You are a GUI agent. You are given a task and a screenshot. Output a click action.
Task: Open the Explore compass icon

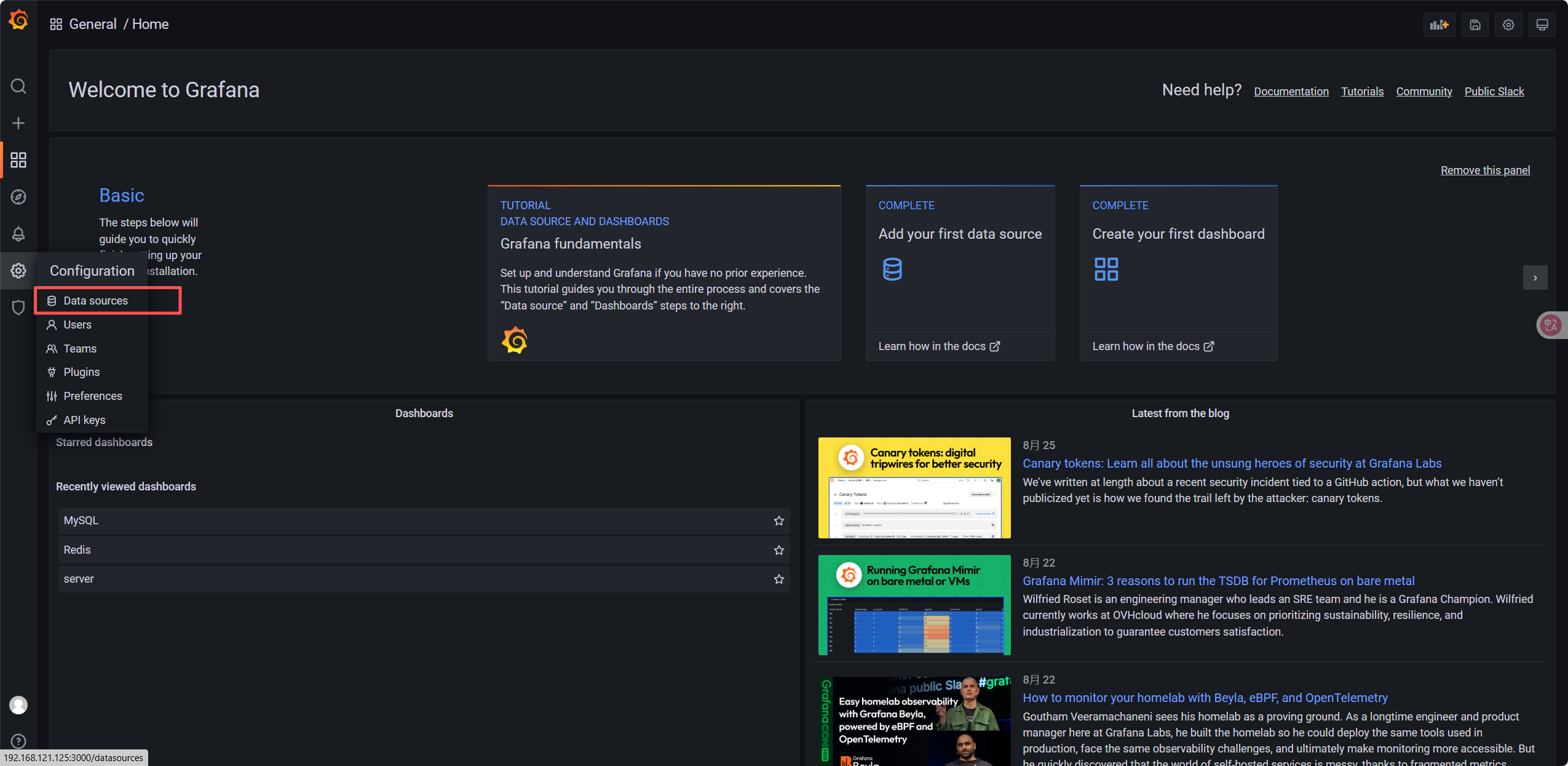(18, 197)
